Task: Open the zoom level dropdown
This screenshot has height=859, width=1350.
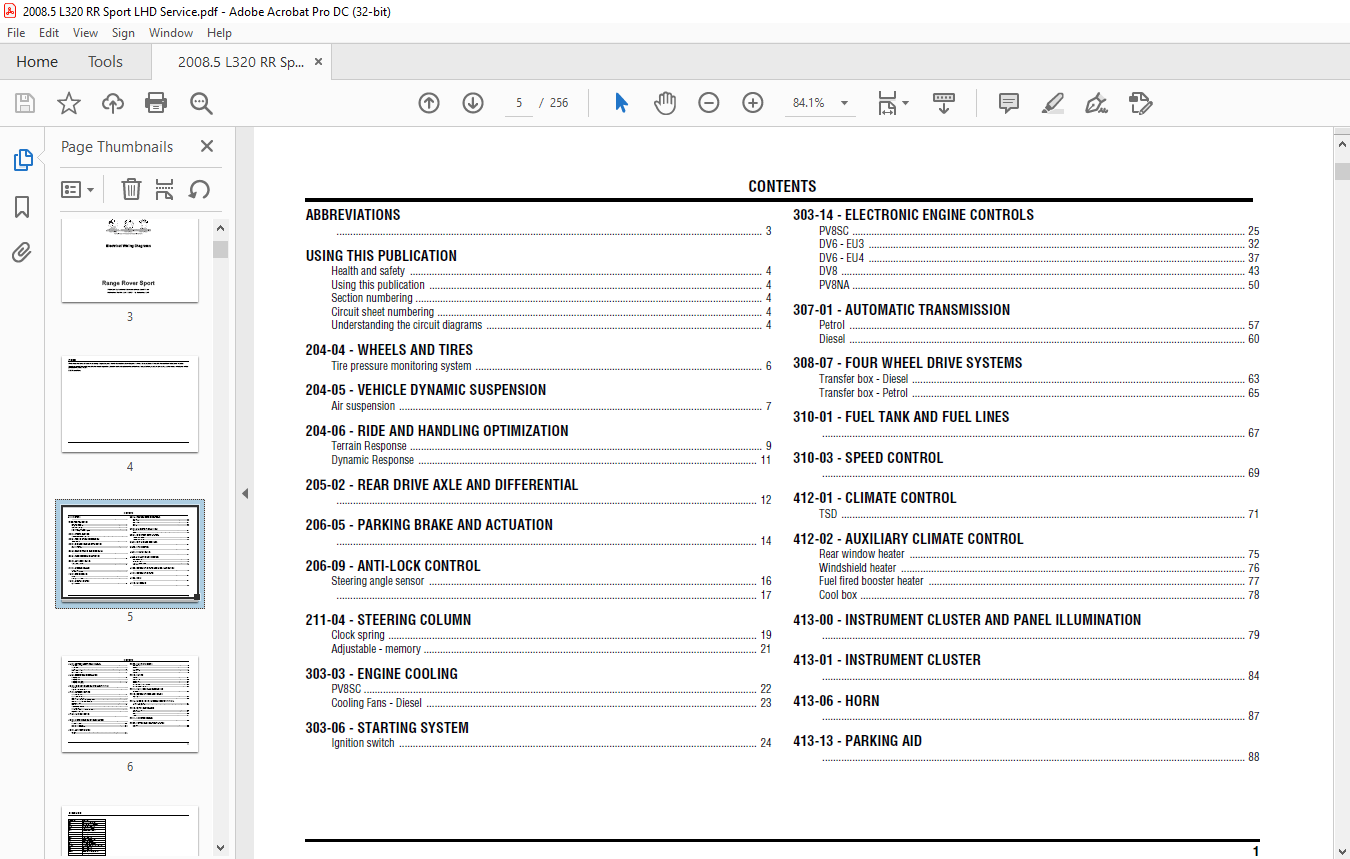Action: coord(844,103)
